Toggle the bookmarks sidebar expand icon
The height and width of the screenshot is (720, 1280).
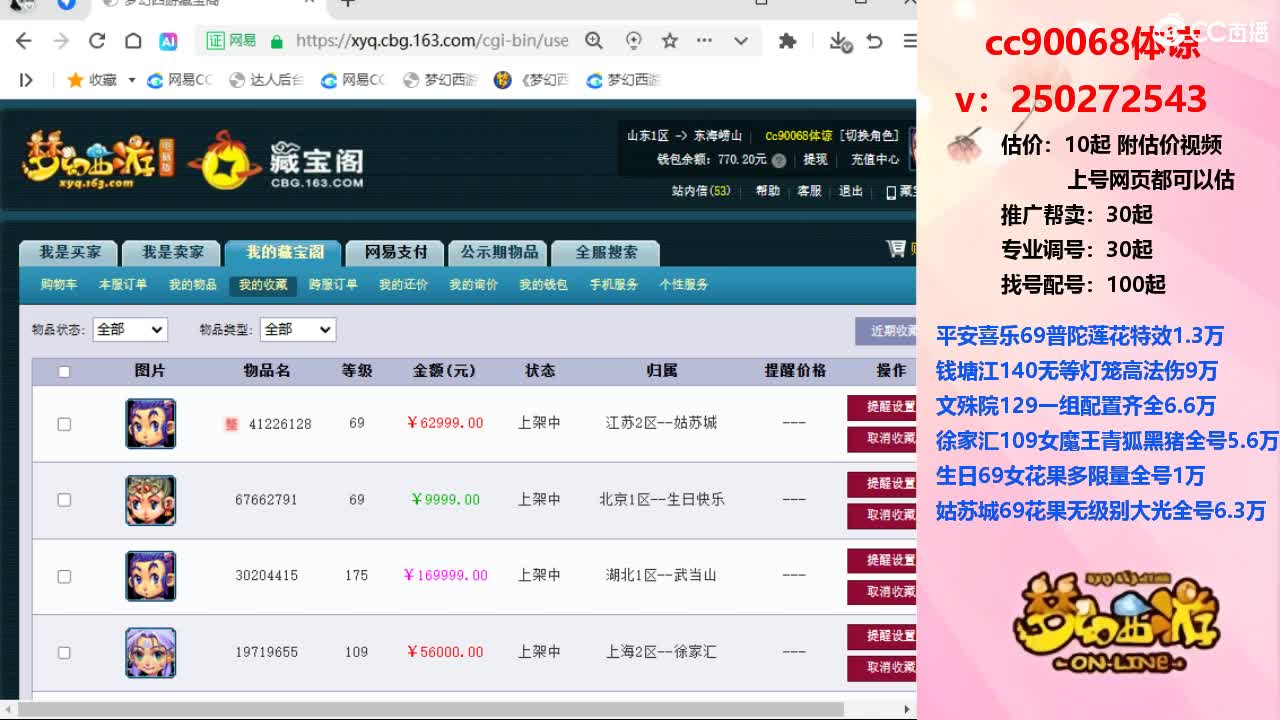26,80
